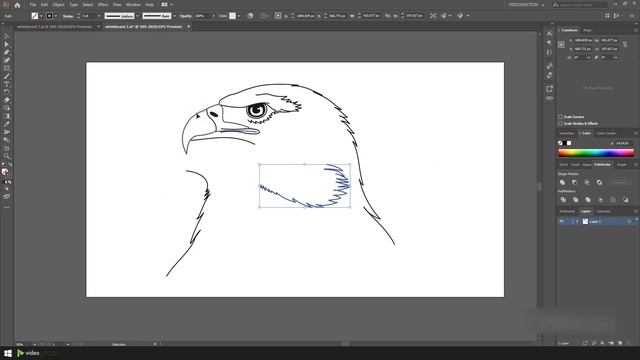Screen dimensions: 640x360
Task: Click the Exclude shape mode icon
Action: tap(599, 182)
